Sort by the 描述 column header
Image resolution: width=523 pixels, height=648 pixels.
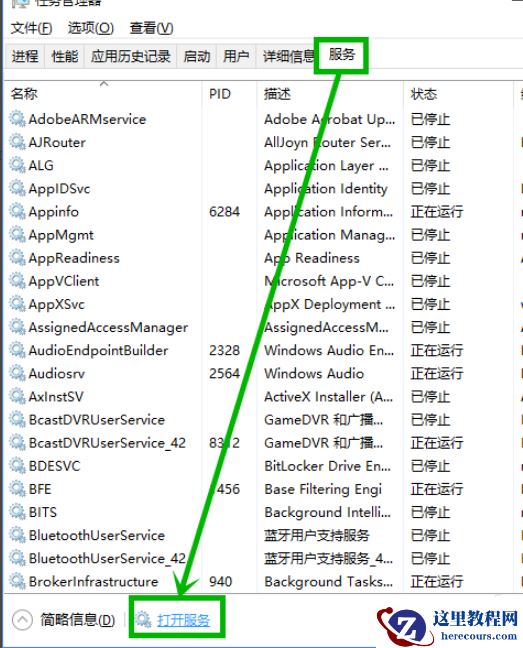click(277, 94)
